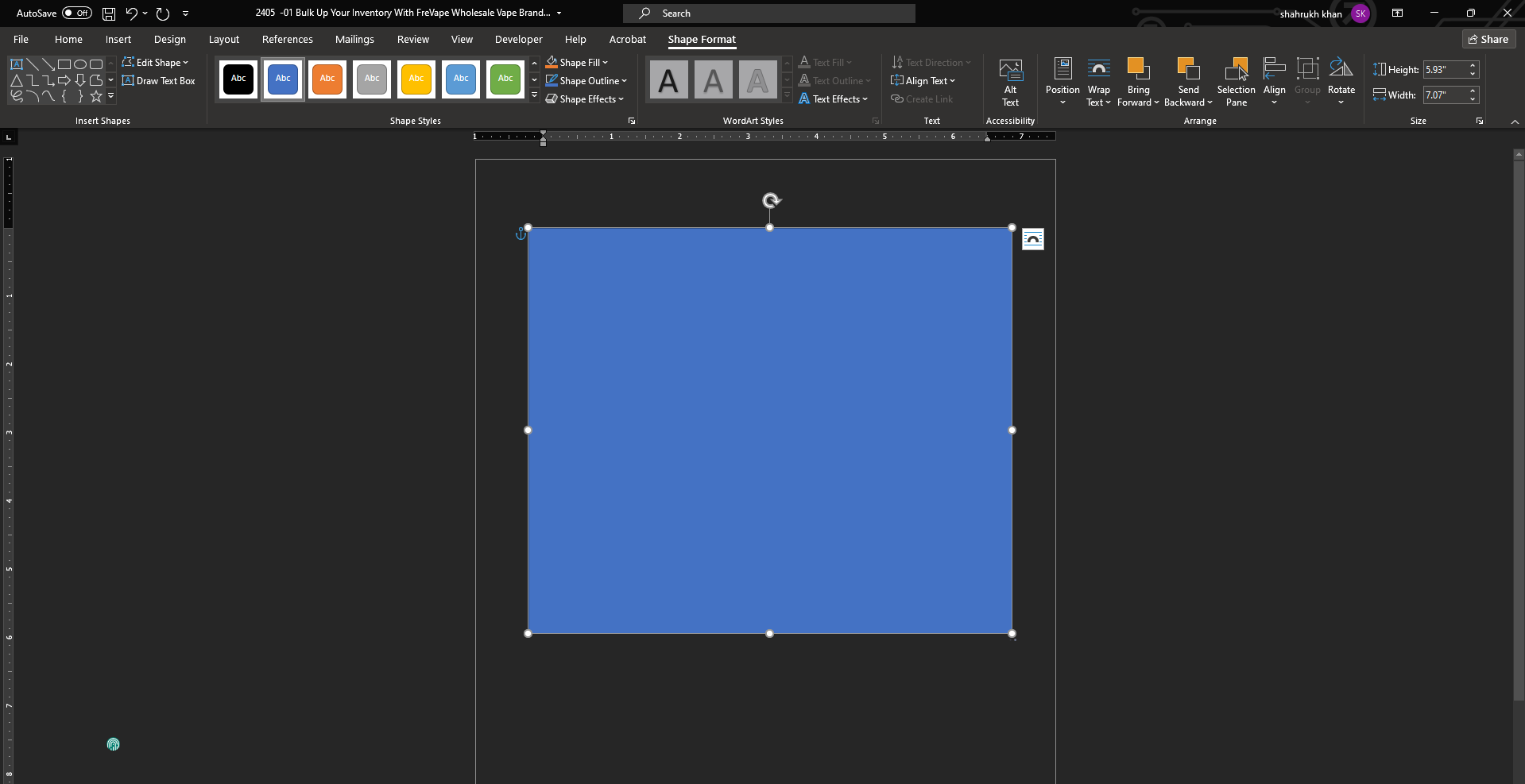Image resolution: width=1525 pixels, height=784 pixels.
Task: Select the first black WordArt style A
Action: tap(668, 80)
